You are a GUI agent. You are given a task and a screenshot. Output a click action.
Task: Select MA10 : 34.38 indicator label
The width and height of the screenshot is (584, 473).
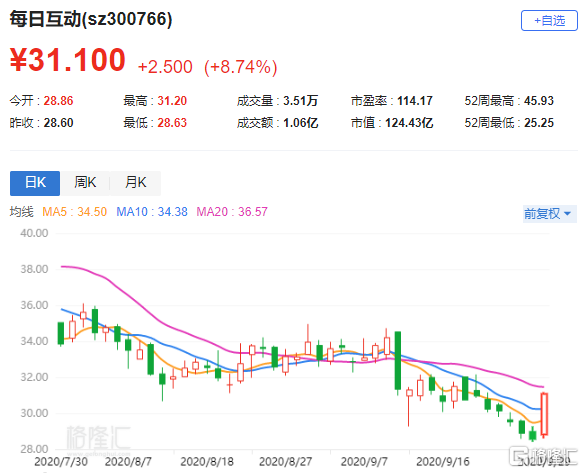pyautogui.click(x=152, y=212)
